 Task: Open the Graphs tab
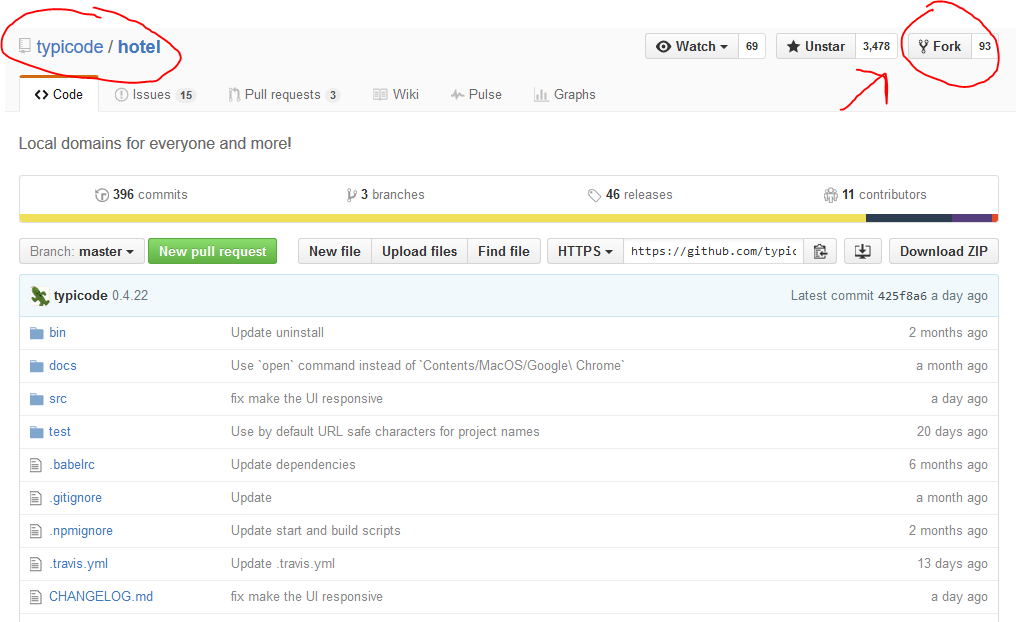click(564, 95)
